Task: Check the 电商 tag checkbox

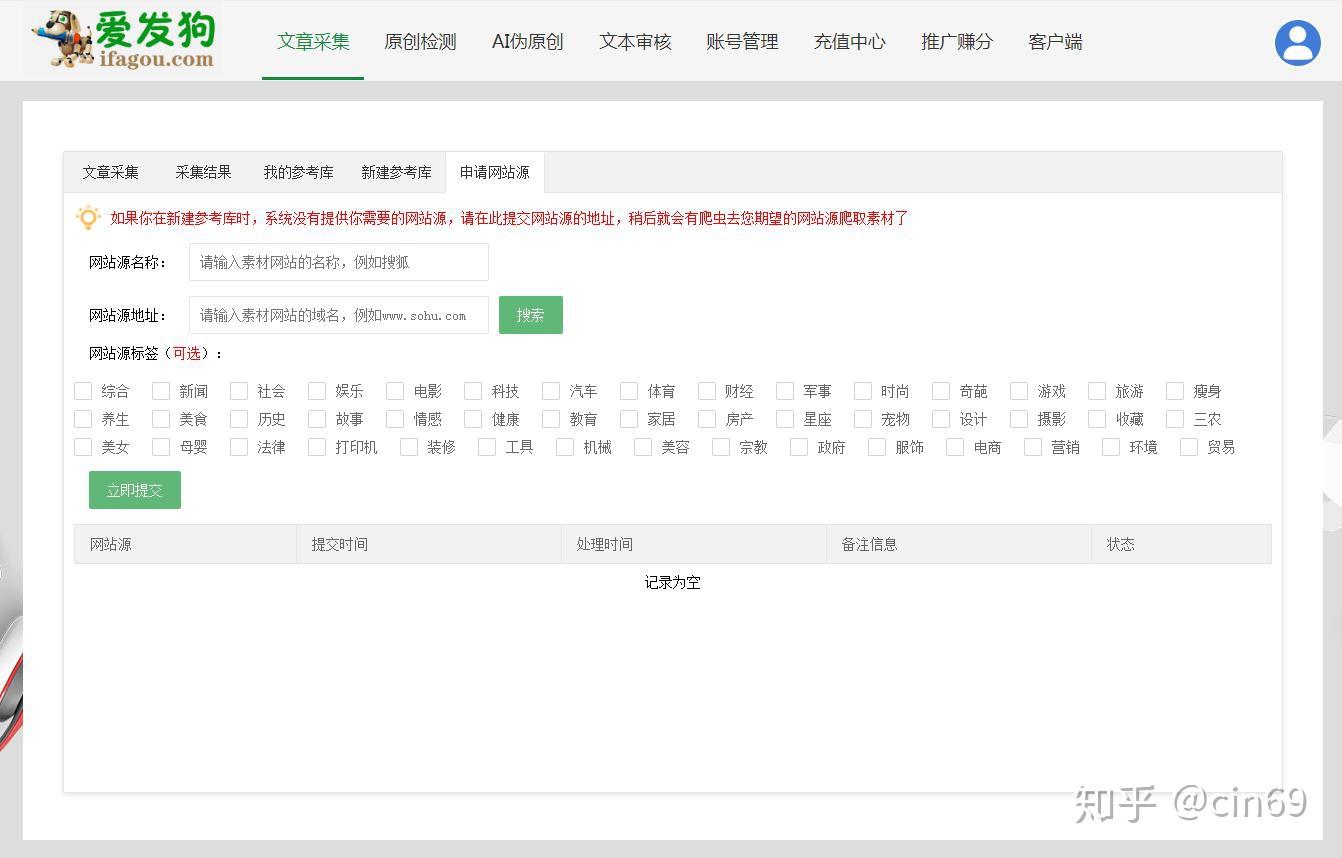Action: tap(955, 447)
